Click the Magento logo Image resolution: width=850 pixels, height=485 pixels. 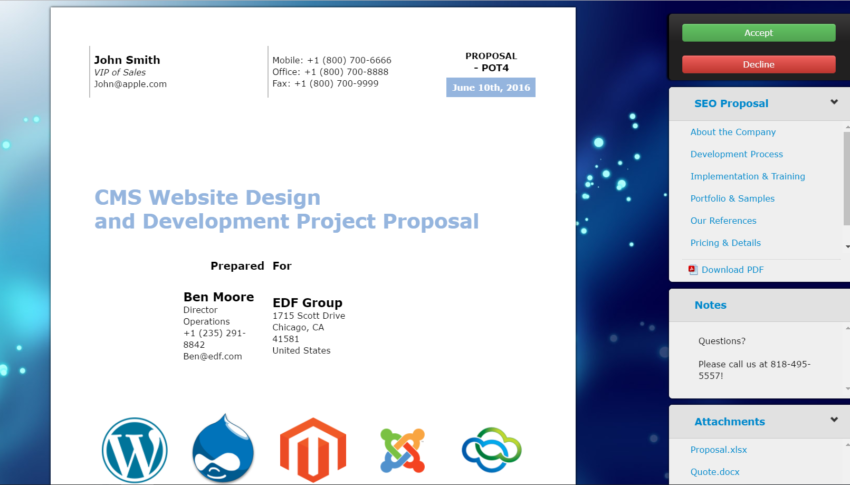(313, 450)
